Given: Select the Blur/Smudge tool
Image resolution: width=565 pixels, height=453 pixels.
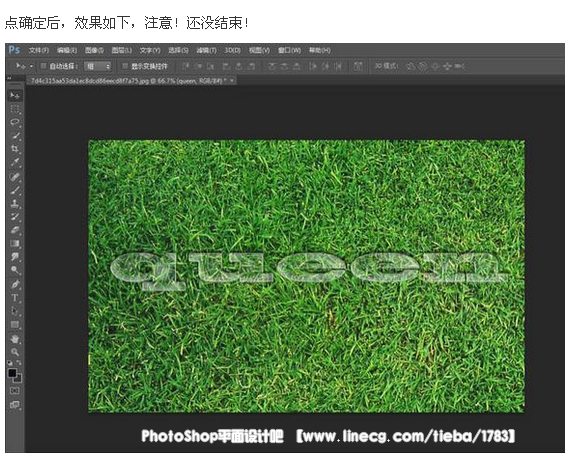Looking at the screenshot, I should (15, 257).
